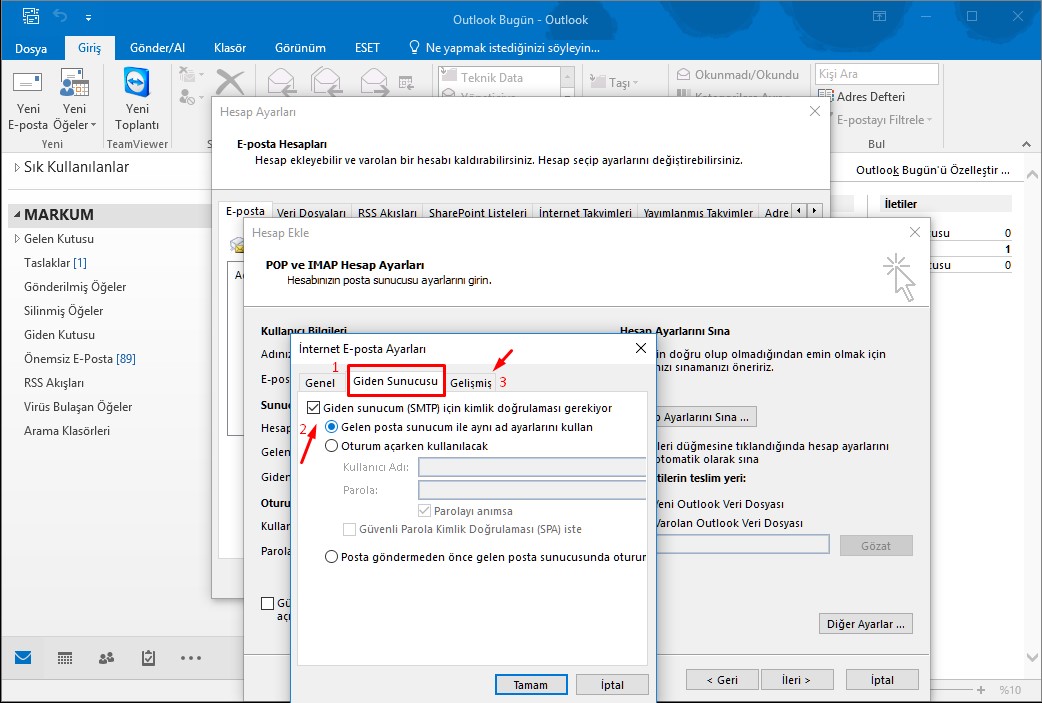This screenshot has width=1042, height=703.
Task: Open Adres Defteri book icon
Action: click(825, 96)
